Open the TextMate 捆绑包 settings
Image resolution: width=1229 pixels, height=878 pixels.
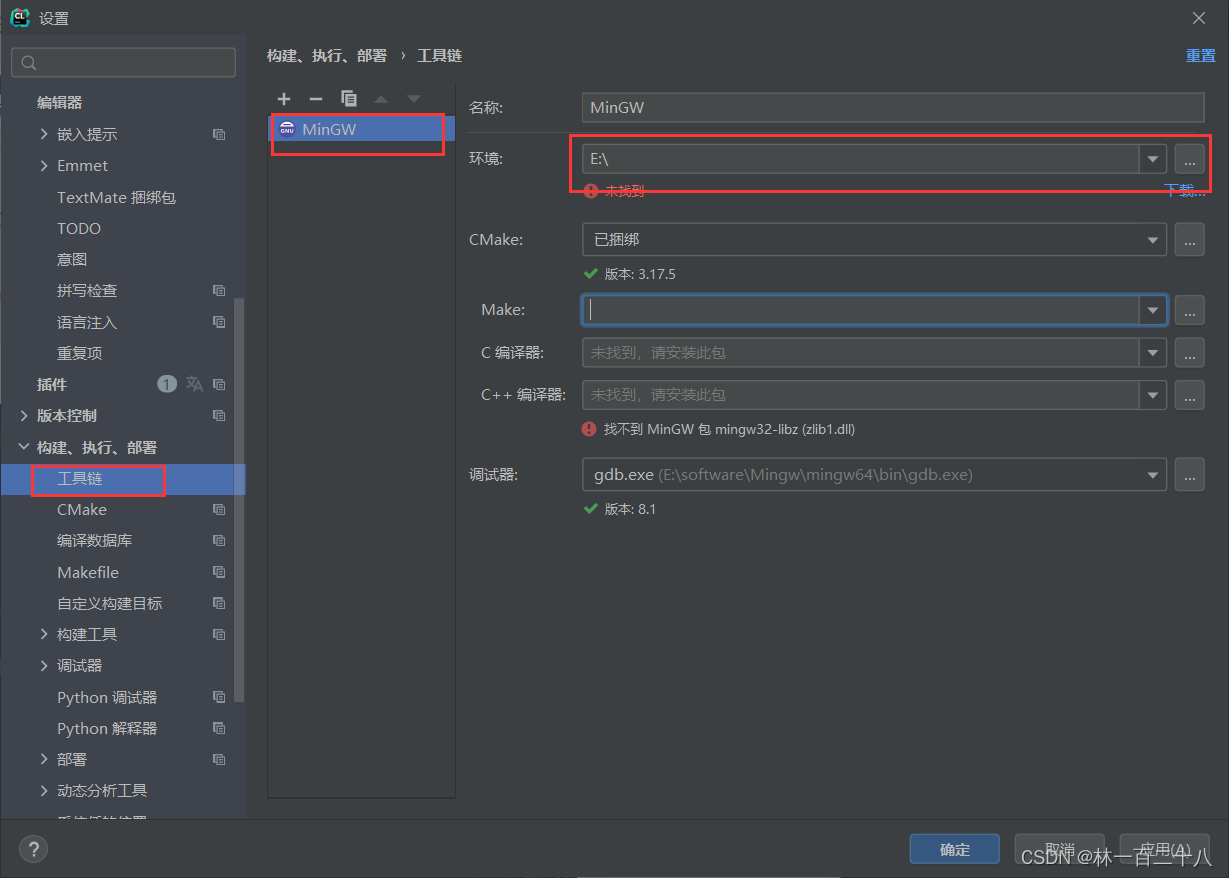coord(116,197)
